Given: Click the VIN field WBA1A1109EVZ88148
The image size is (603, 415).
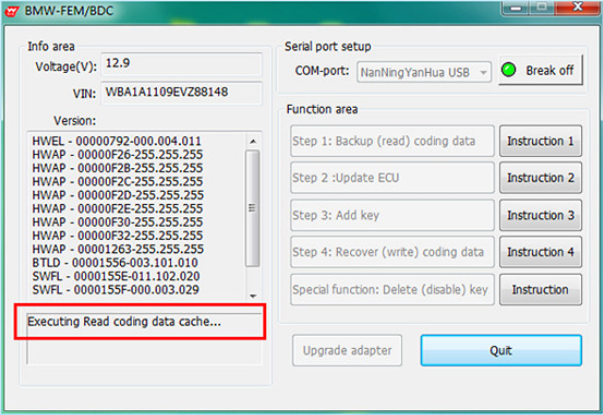Looking at the screenshot, I should tap(182, 93).
